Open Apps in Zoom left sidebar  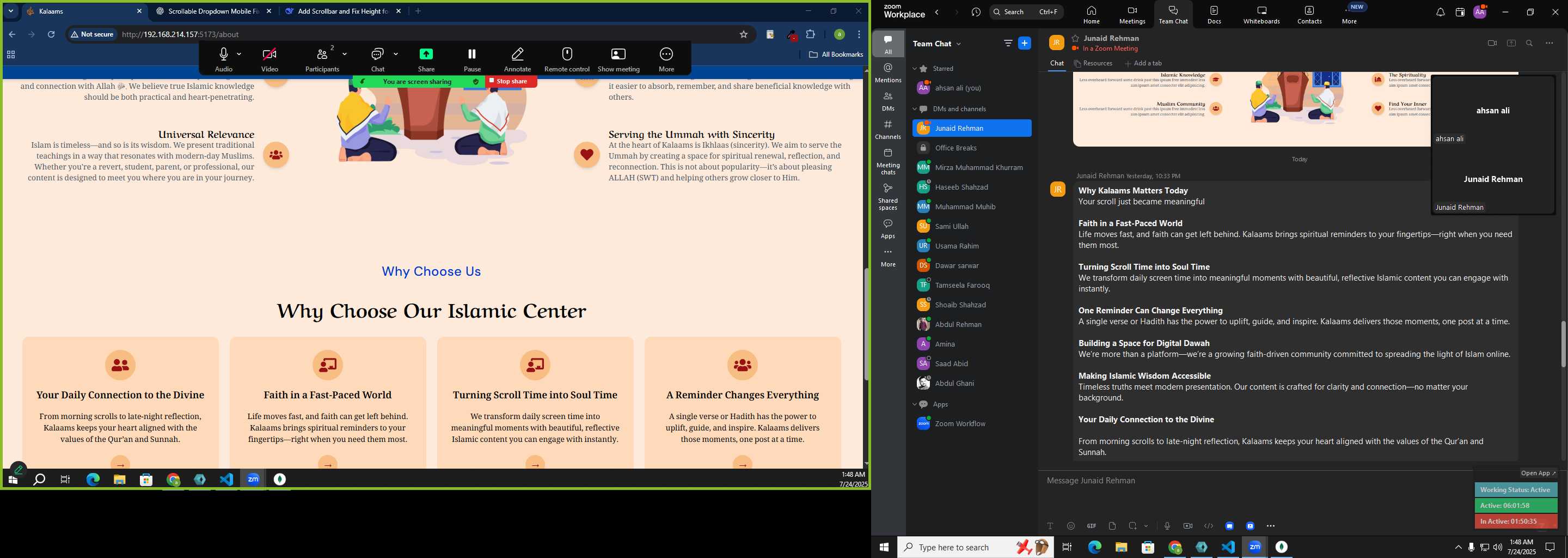point(888,228)
